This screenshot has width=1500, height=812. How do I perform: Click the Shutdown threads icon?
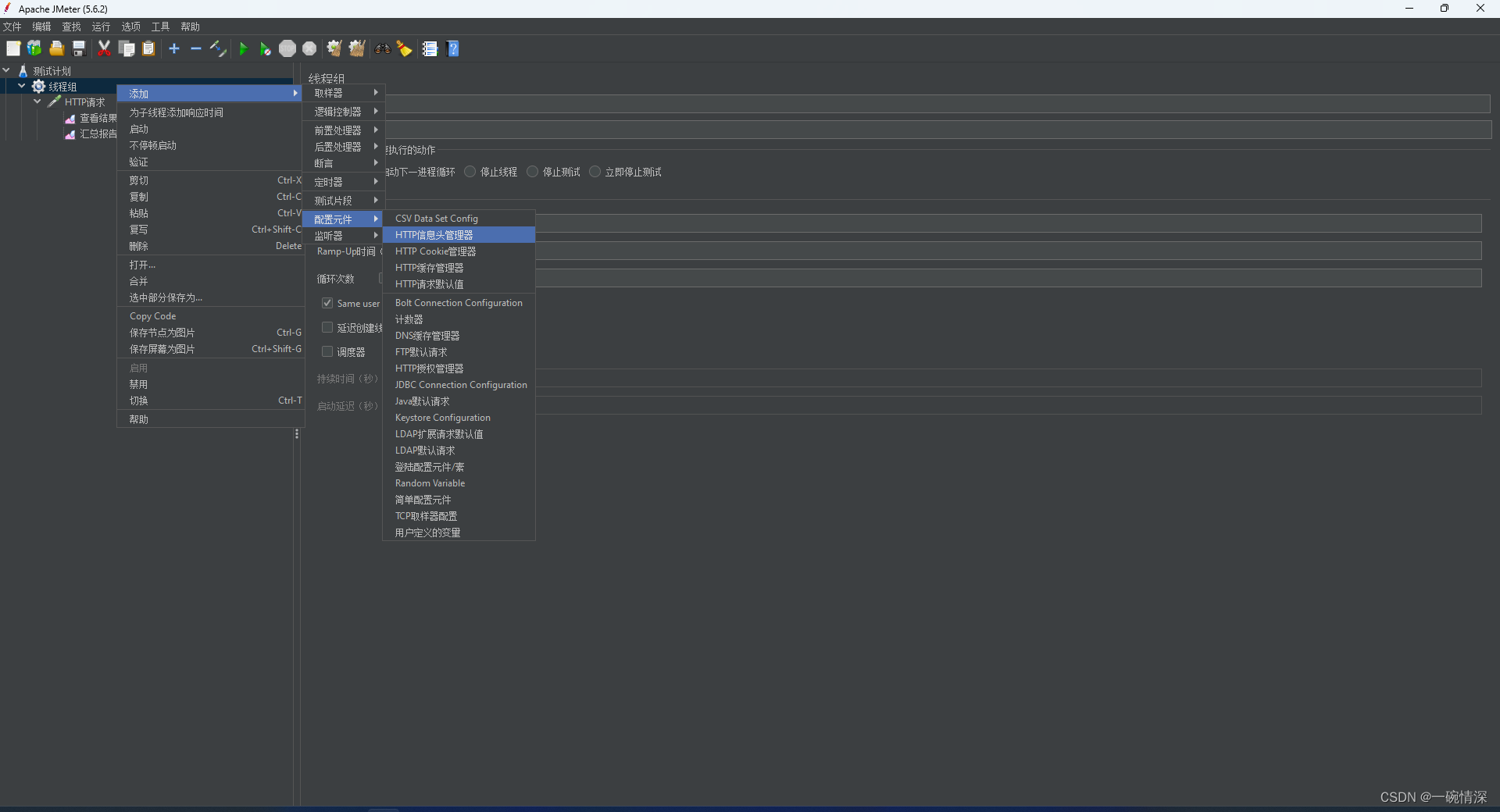(x=309, y=48)
